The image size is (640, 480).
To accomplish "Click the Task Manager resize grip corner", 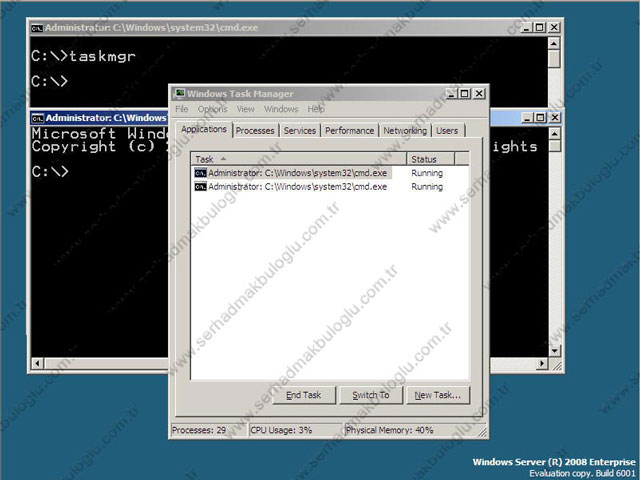I will tap(482, 432).
